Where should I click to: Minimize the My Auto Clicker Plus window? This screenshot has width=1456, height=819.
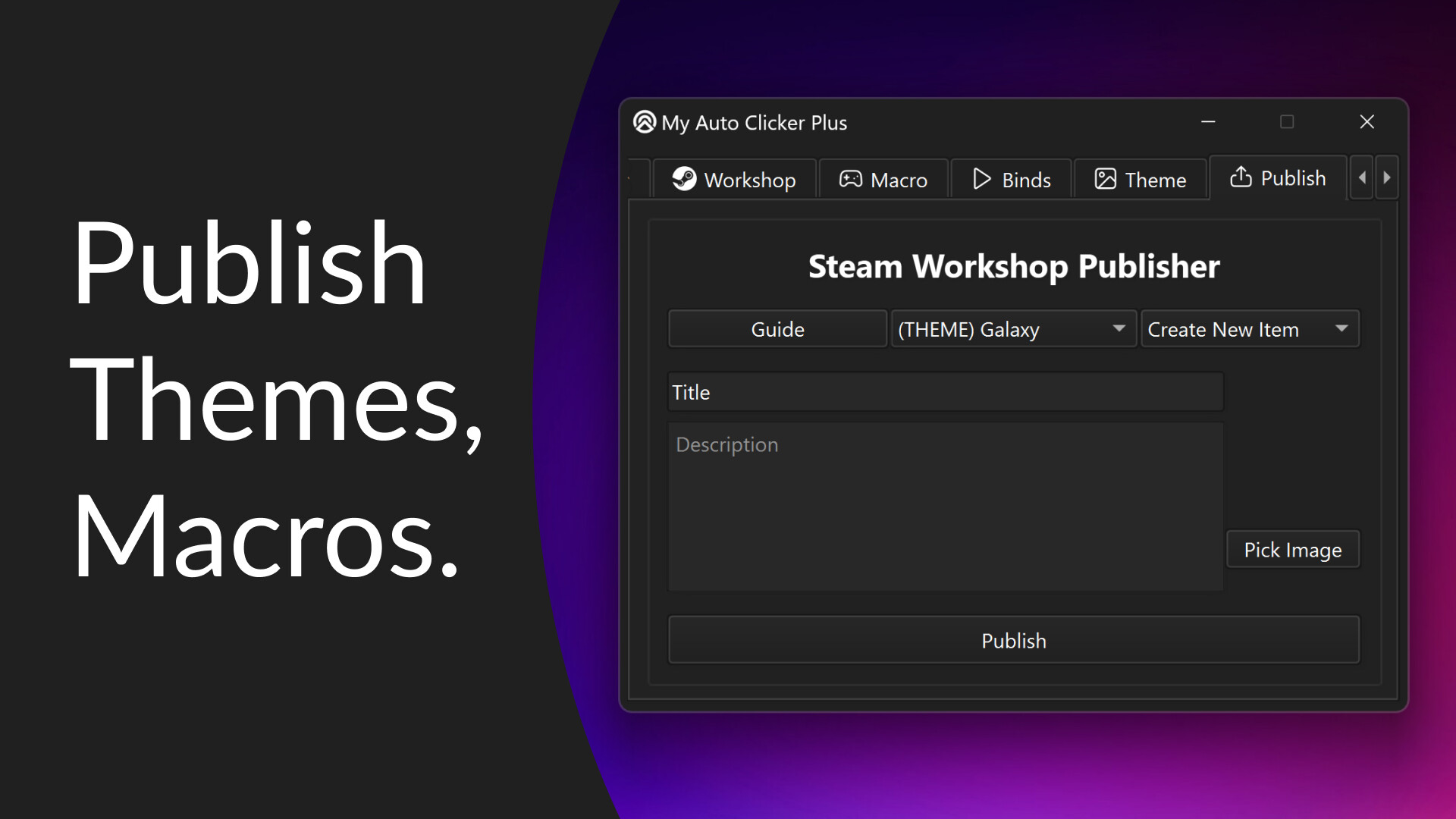click(x=1208, y=122)
